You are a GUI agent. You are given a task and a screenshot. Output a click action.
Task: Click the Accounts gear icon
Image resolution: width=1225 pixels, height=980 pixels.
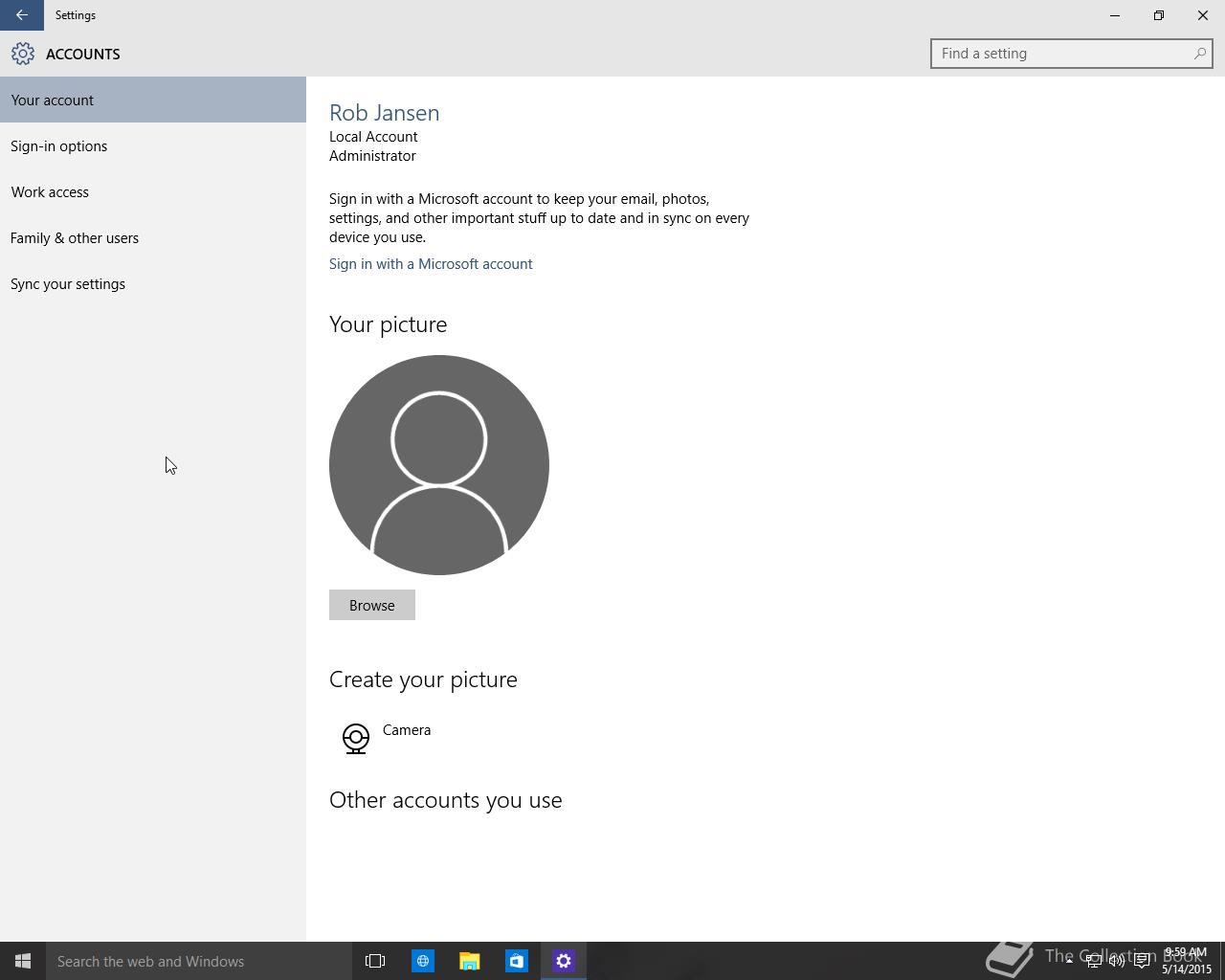[23, 54]
